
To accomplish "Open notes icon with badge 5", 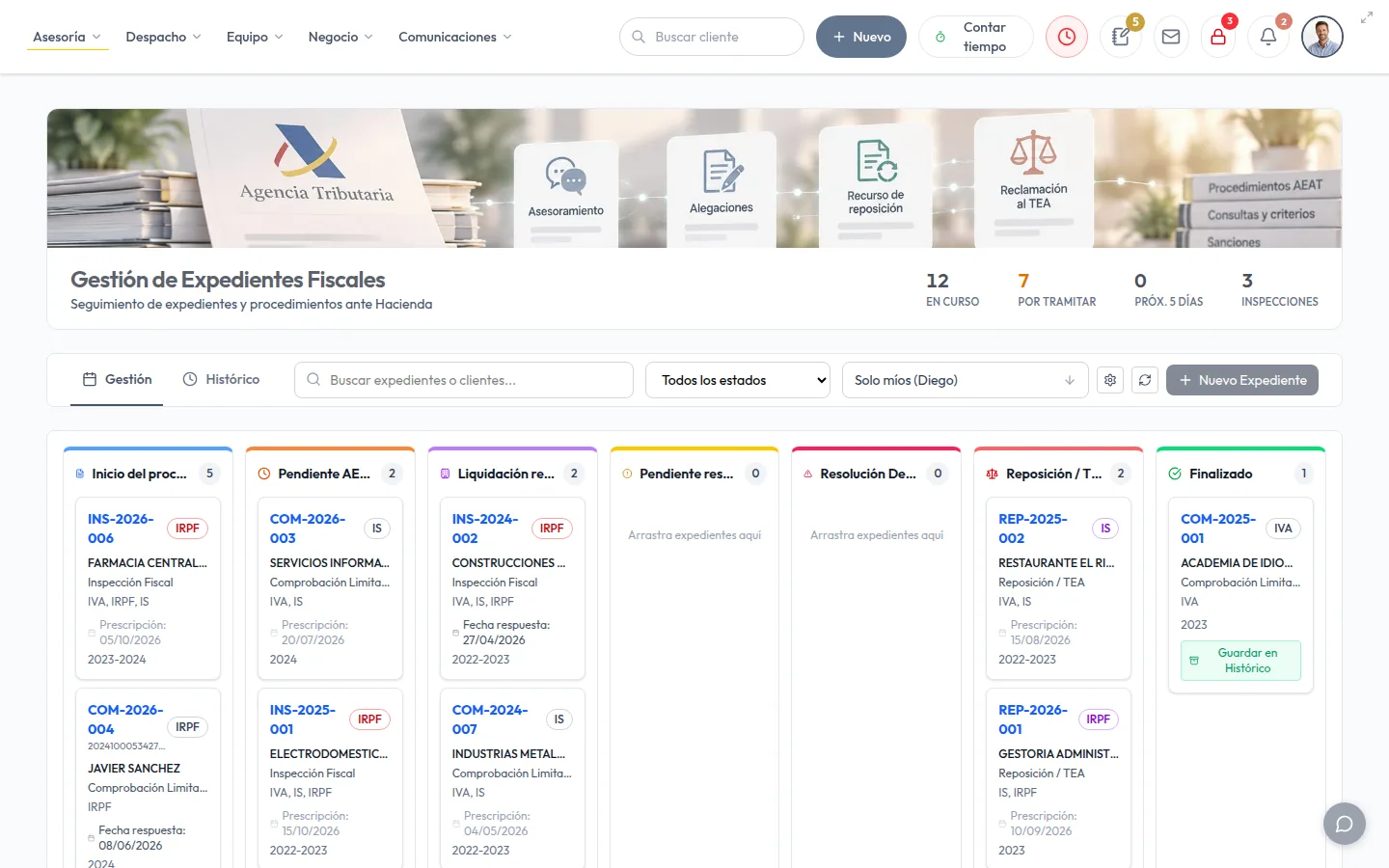I will pyautogui.click(x=1121, y=37).
